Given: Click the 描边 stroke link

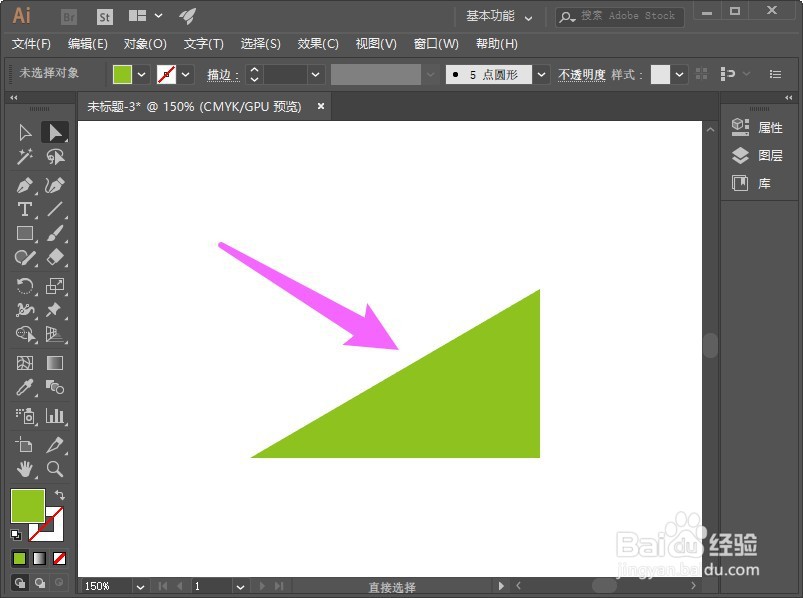Looking at the screenshot, I should point(223,75).
